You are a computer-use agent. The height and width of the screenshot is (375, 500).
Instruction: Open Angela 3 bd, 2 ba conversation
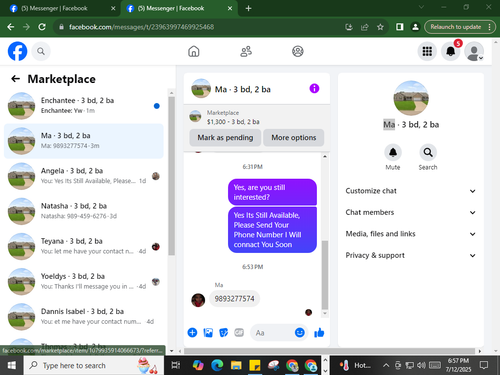tap(84, 176)
